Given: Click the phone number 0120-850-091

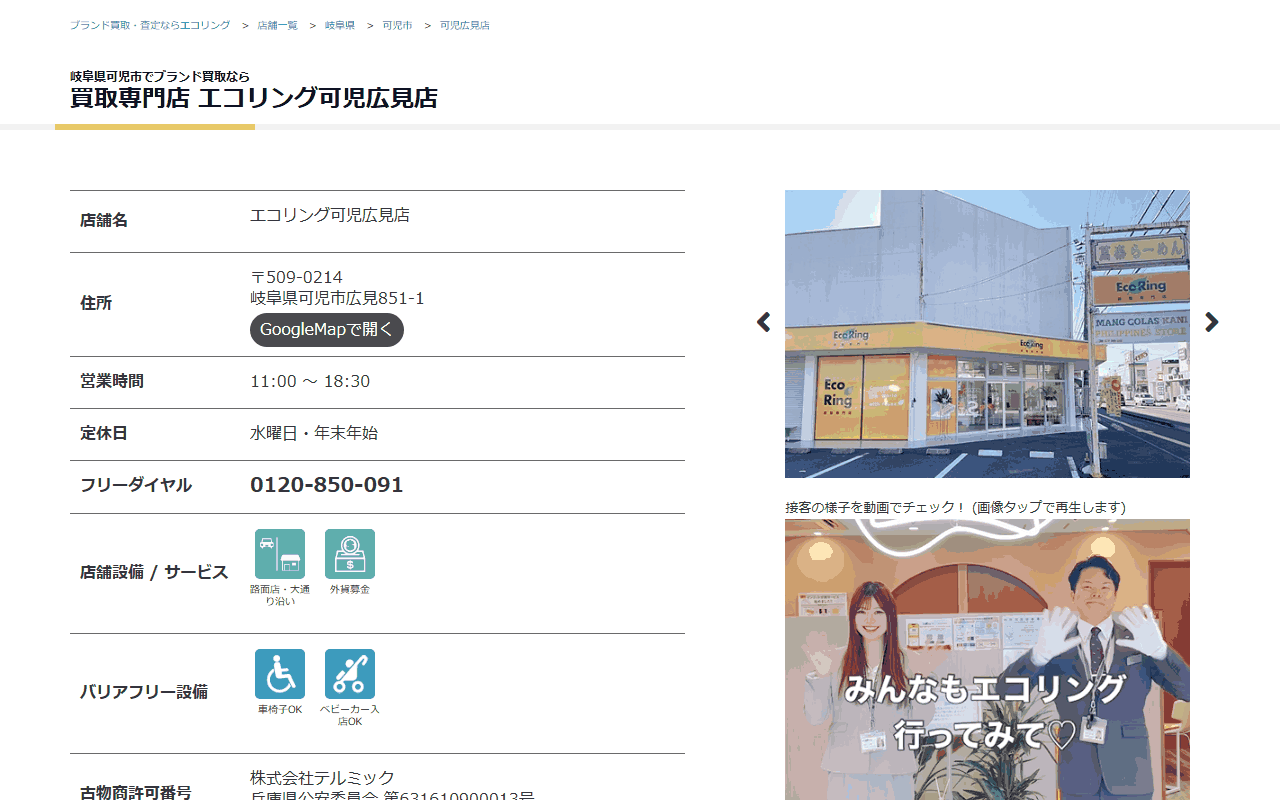Looking at the screenshot, I should (327, 485).
